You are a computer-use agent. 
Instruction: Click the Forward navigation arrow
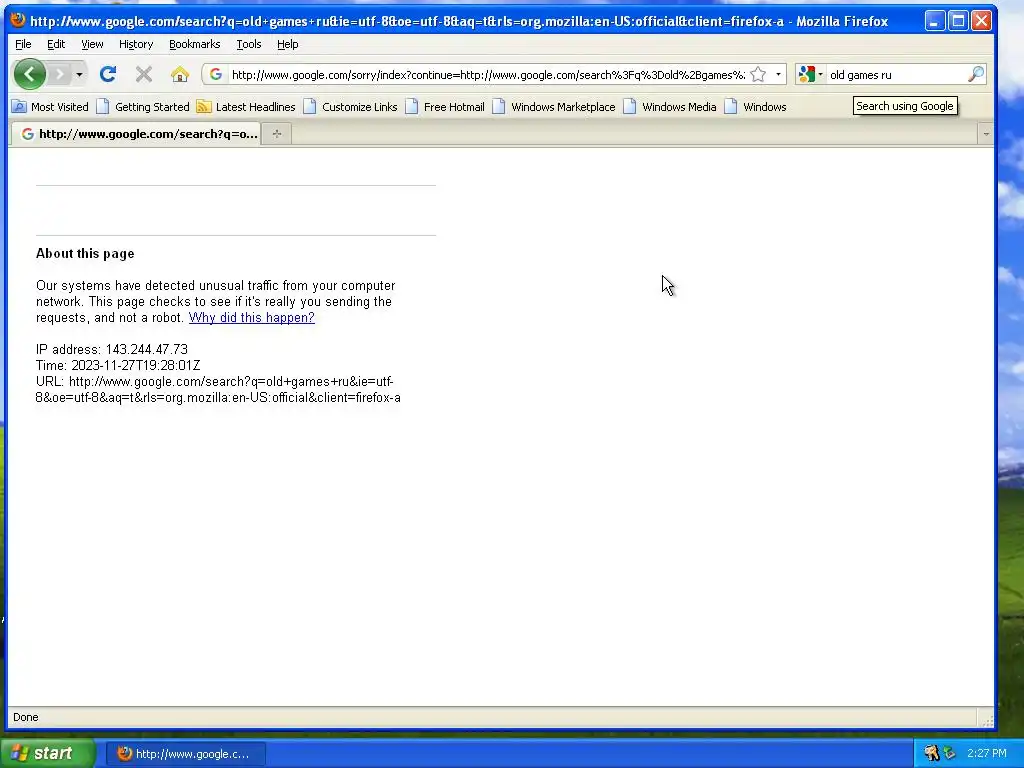tap(59, 74)
